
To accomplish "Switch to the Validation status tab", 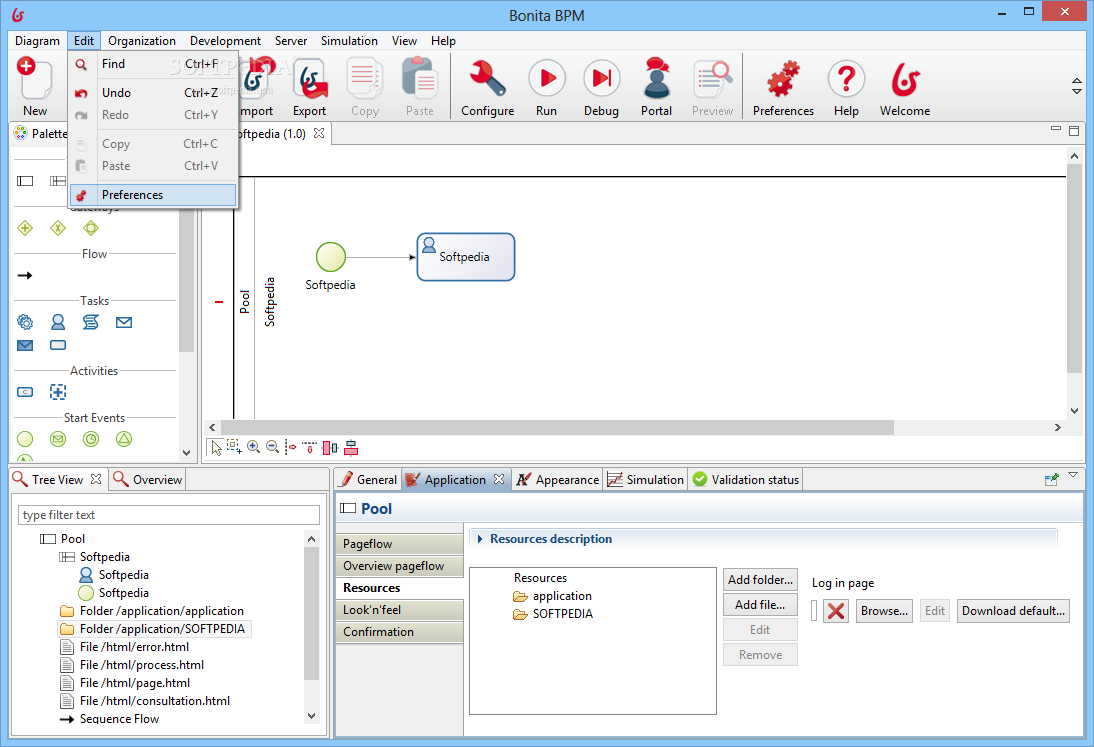I will [x=745, y=479].
